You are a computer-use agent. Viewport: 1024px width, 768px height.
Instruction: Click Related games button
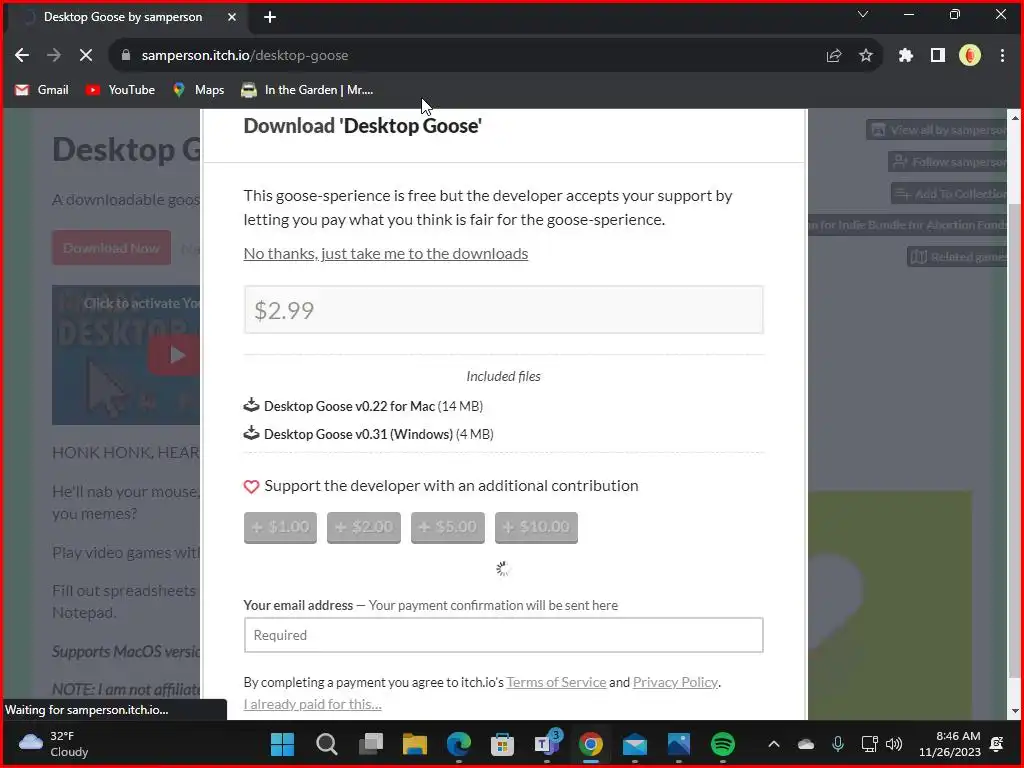957,257
